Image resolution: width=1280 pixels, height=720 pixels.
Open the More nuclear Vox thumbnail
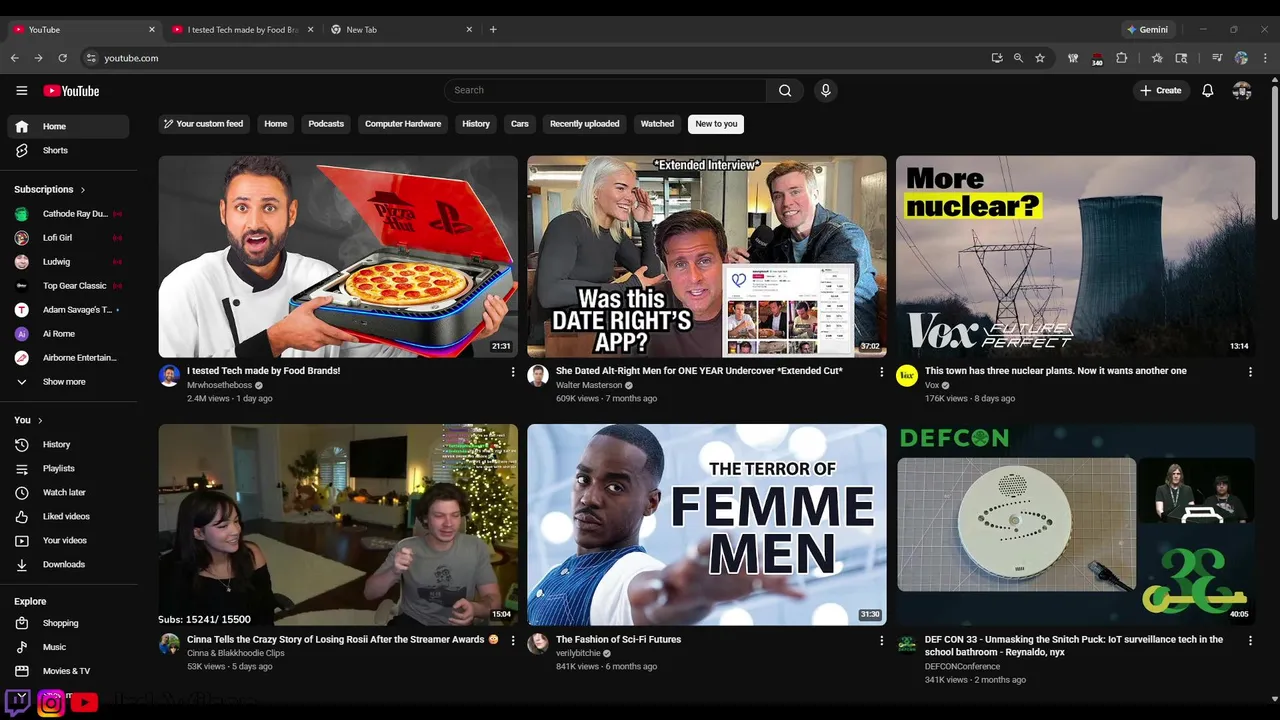point(1075,256)
